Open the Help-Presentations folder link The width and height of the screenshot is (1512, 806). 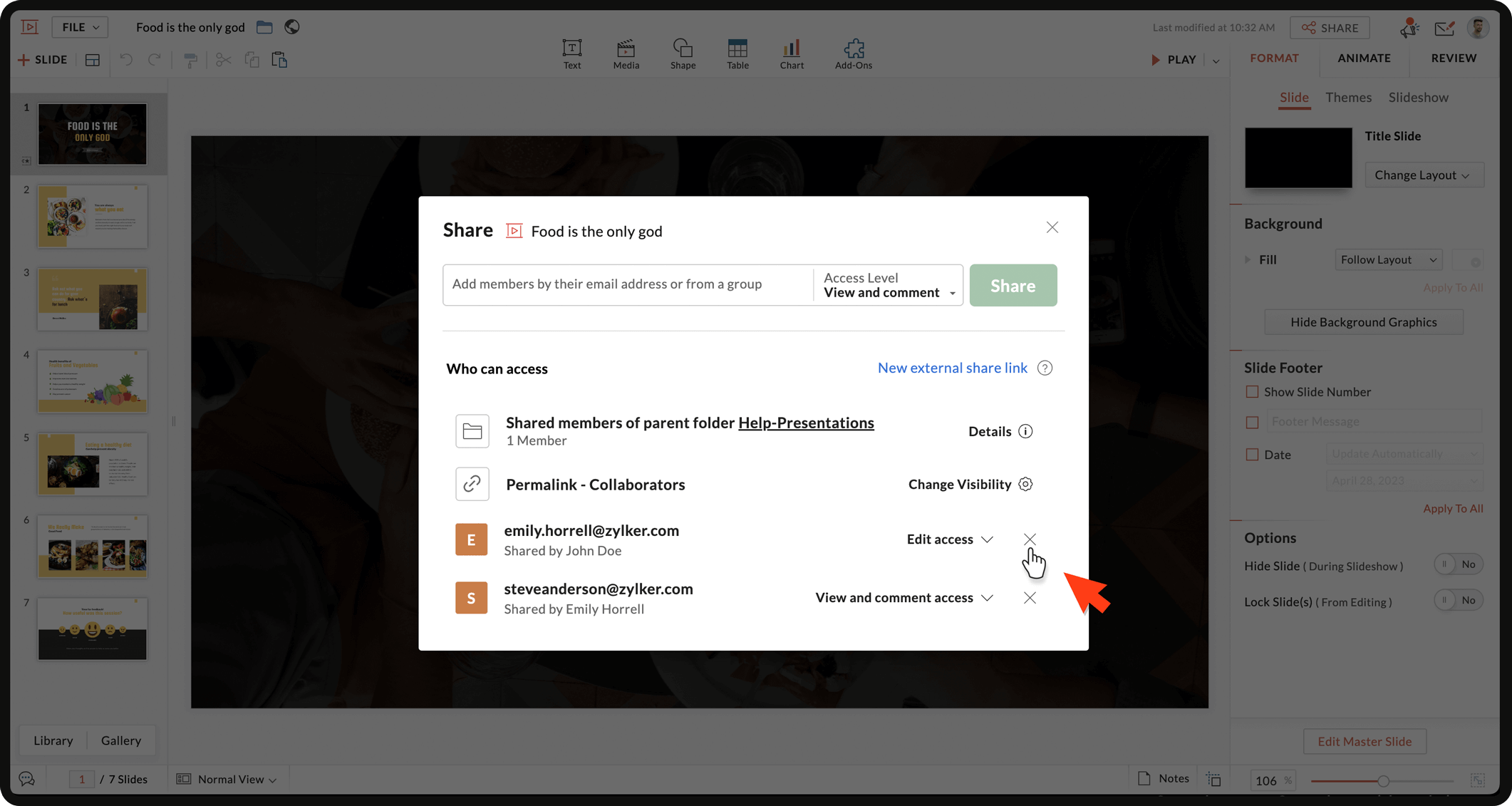(806, 423)
